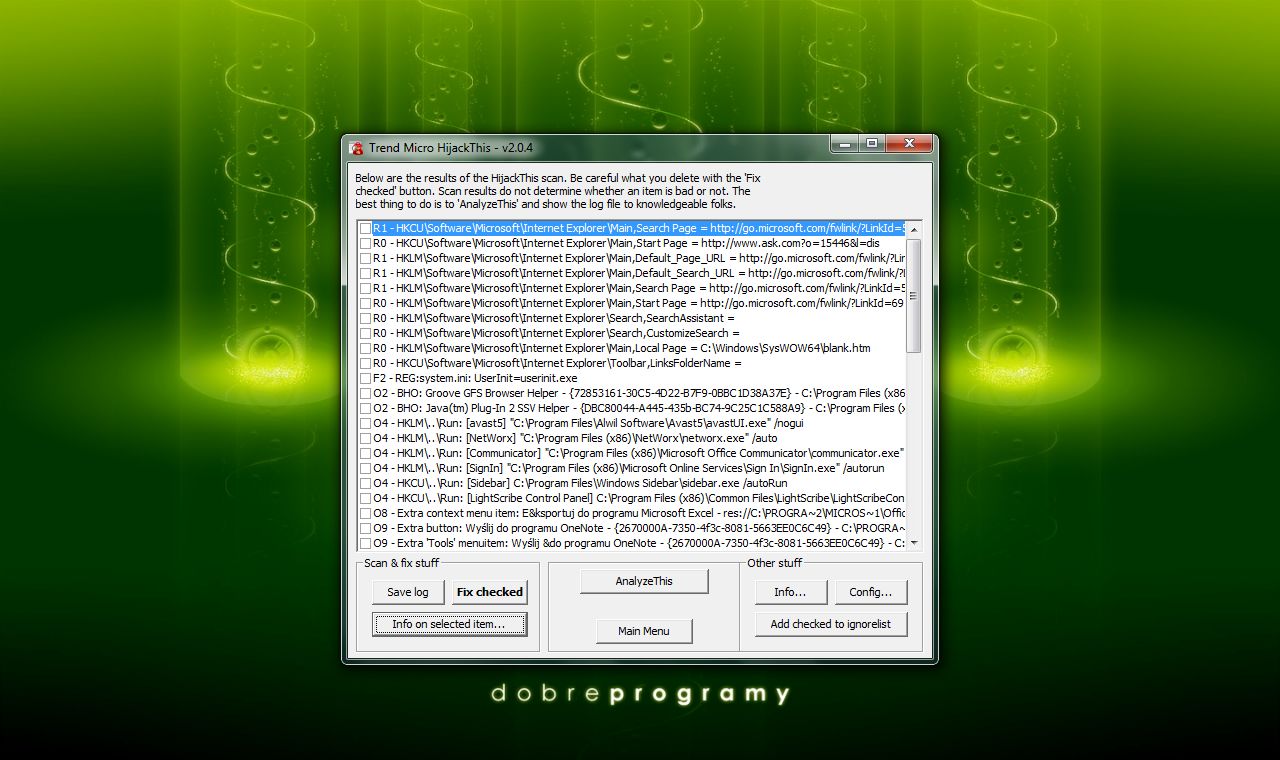Viewport: 1280px width, 760px height.
Task: Select the LinksFolderName Toolbar entry
Action: tap(558, 363)
